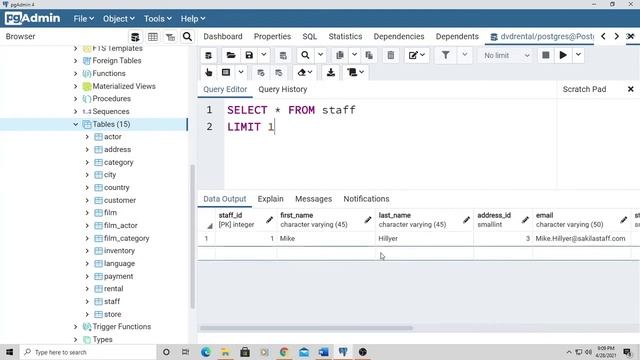Viewport: 640px width, 360px height.
Task: Open the Messages output tab
Action: 313,199
